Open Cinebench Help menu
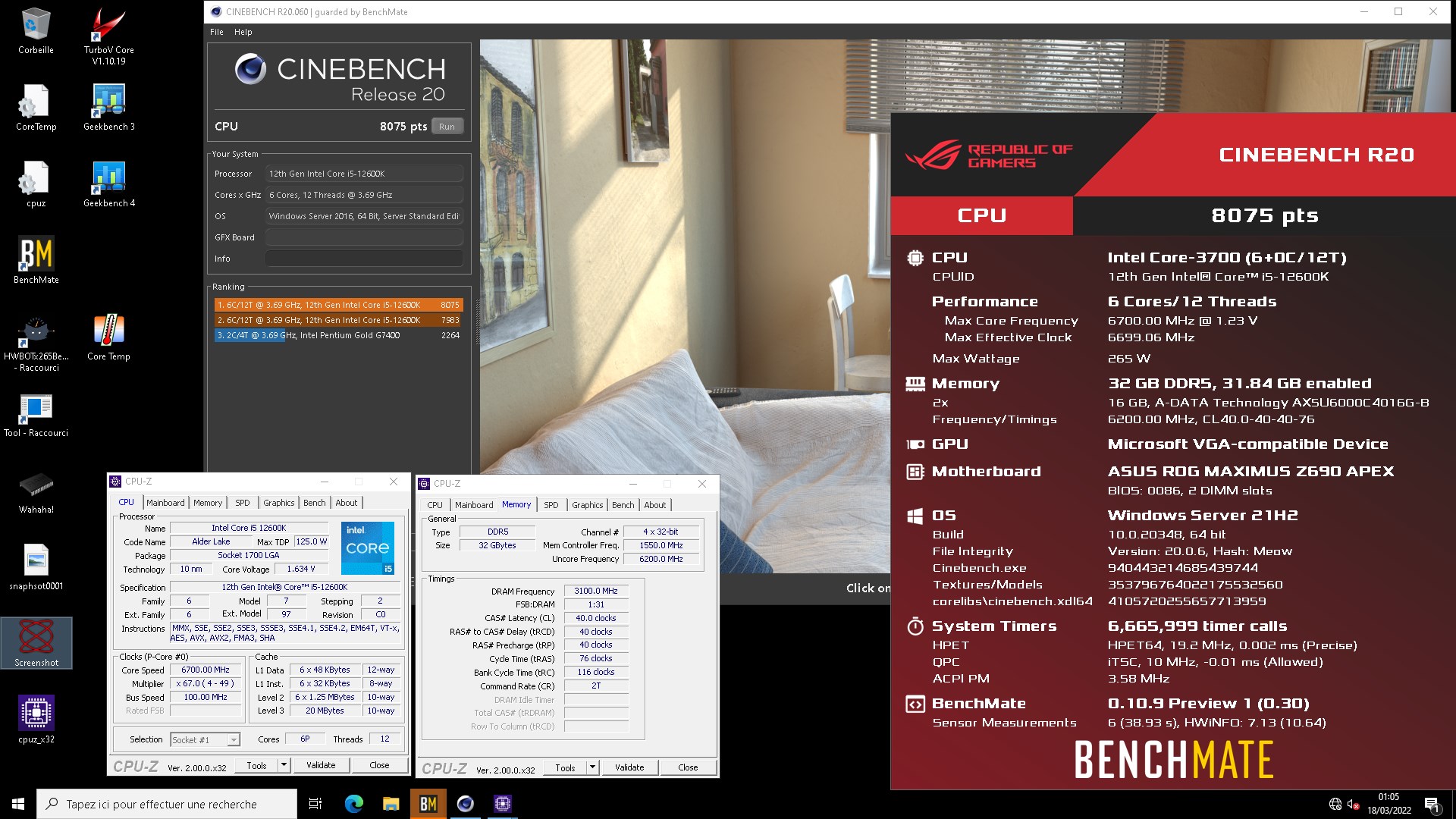This screenshot has width=1456, height=819. [x=243, y=32]
